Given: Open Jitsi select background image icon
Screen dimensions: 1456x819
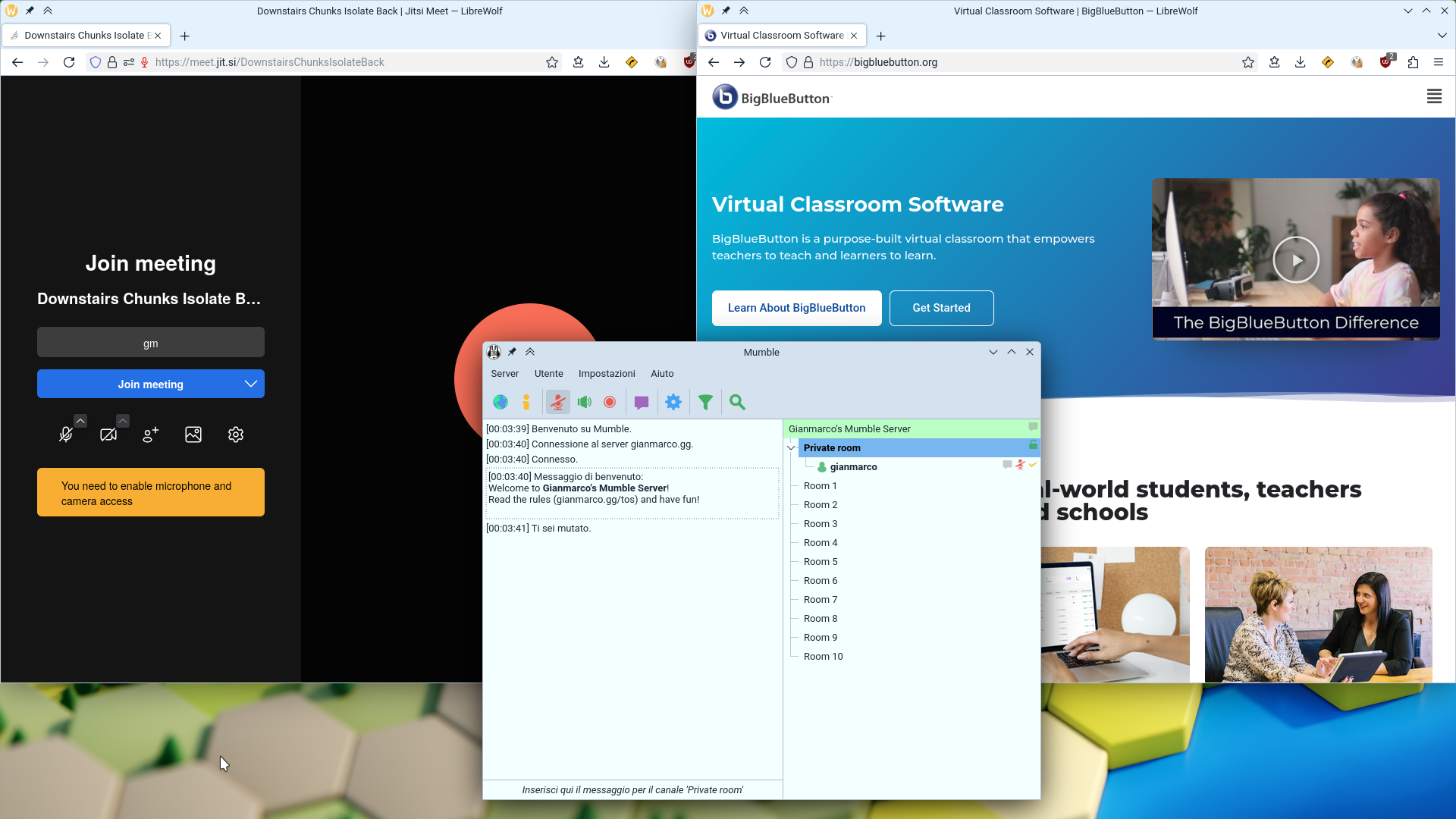Looking at the screenshot, I should [x=193, y=435].
